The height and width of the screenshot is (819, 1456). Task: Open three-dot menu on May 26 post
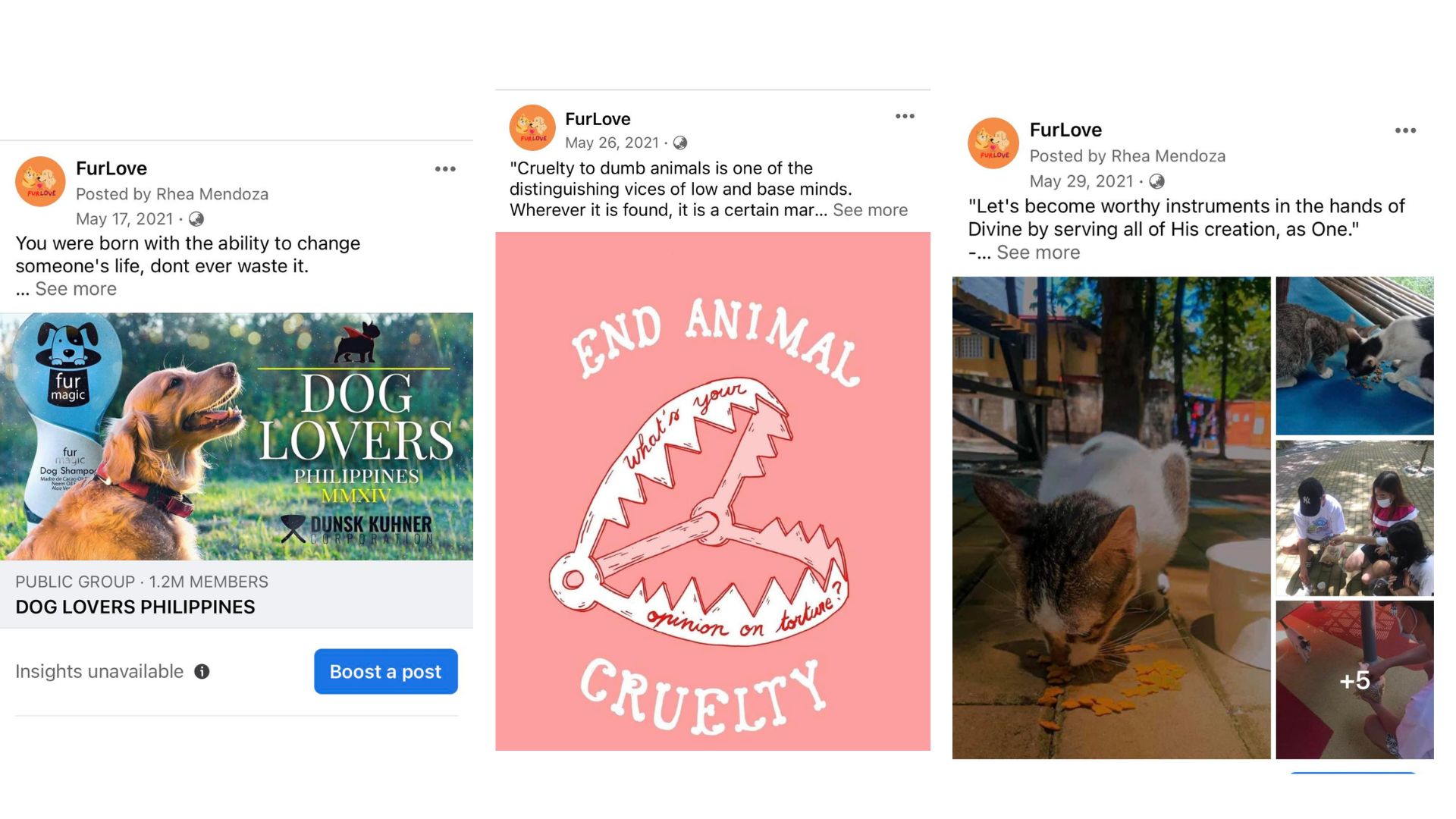pyautogui.click(x=905, y=116)
